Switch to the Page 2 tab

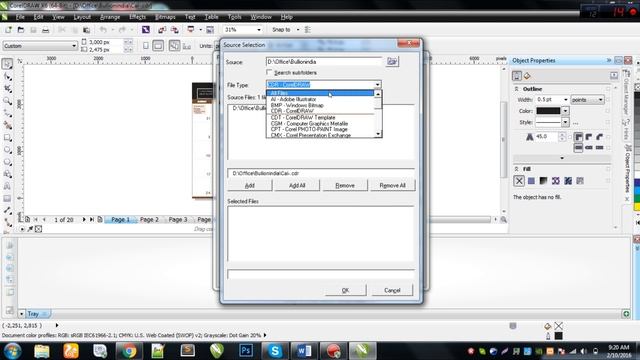[149, 220]
